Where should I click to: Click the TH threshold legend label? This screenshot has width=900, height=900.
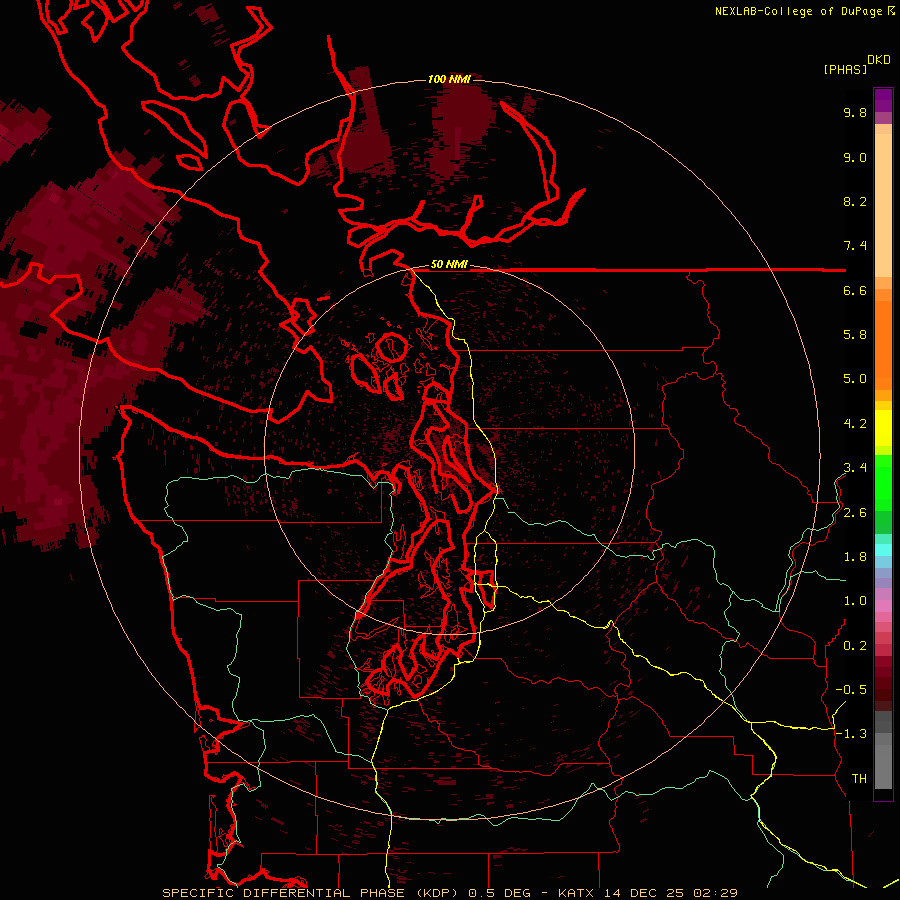tap(859, 779)
